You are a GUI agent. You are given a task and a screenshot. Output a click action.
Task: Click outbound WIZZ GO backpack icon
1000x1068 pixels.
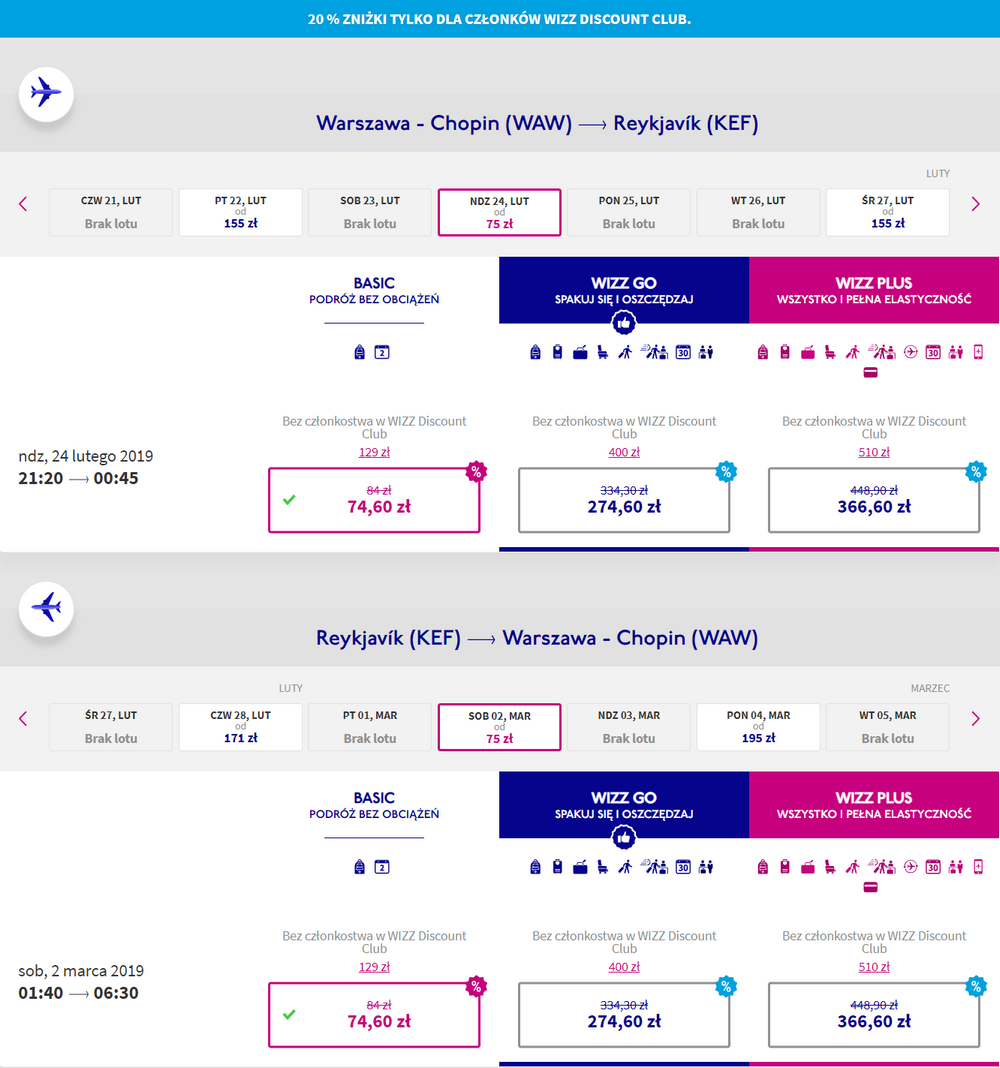(535, 352)
